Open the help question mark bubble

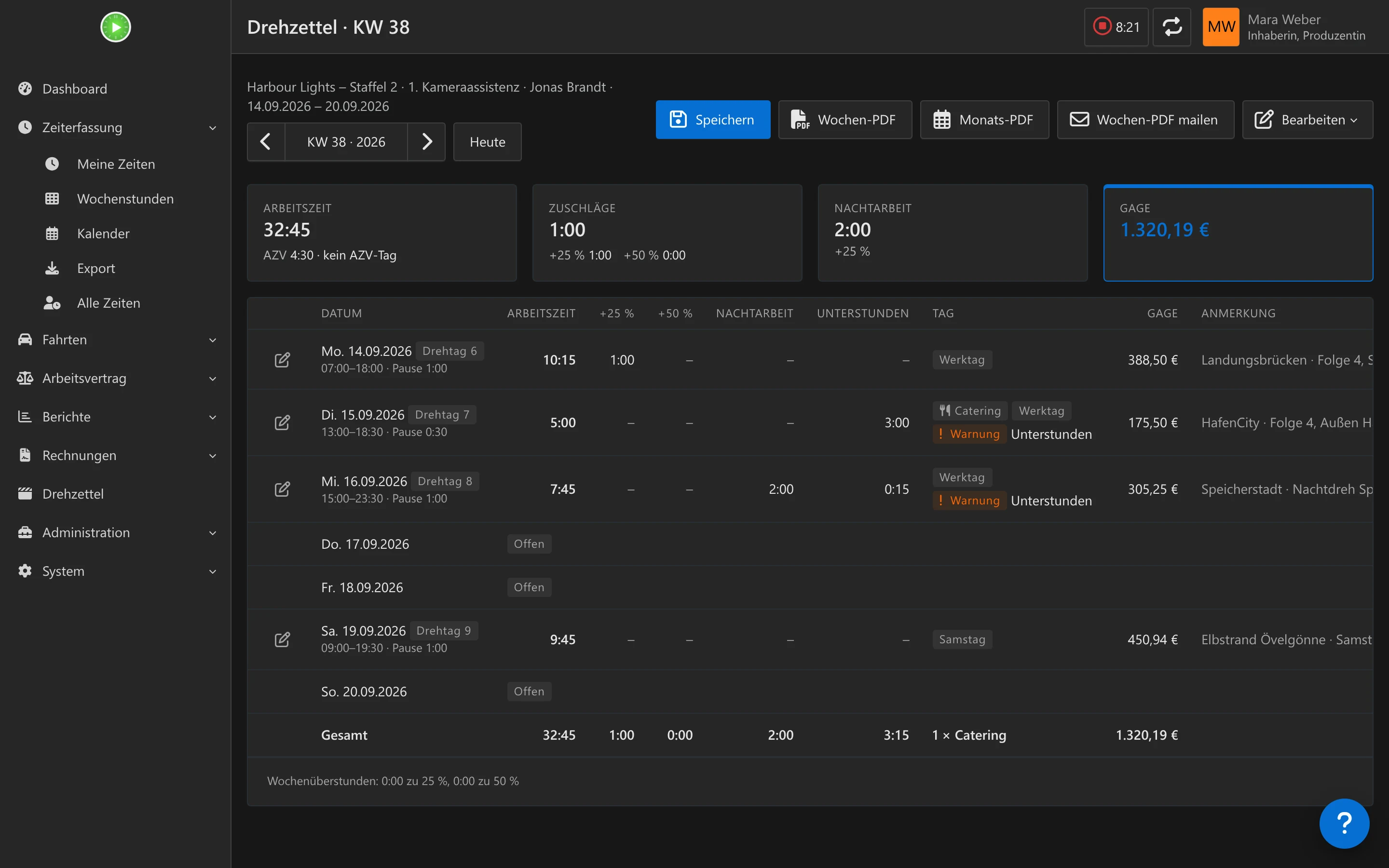pyautogui.click(x=1344, y=823)
